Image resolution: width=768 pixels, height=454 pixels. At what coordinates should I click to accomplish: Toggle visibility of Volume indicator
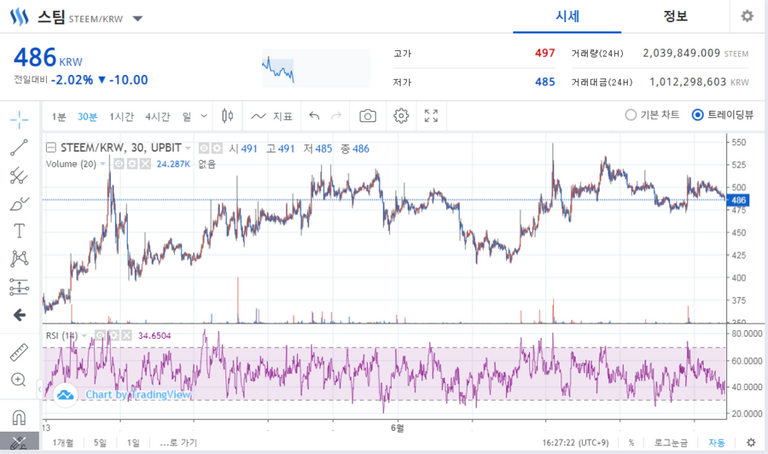coord(119,164)
